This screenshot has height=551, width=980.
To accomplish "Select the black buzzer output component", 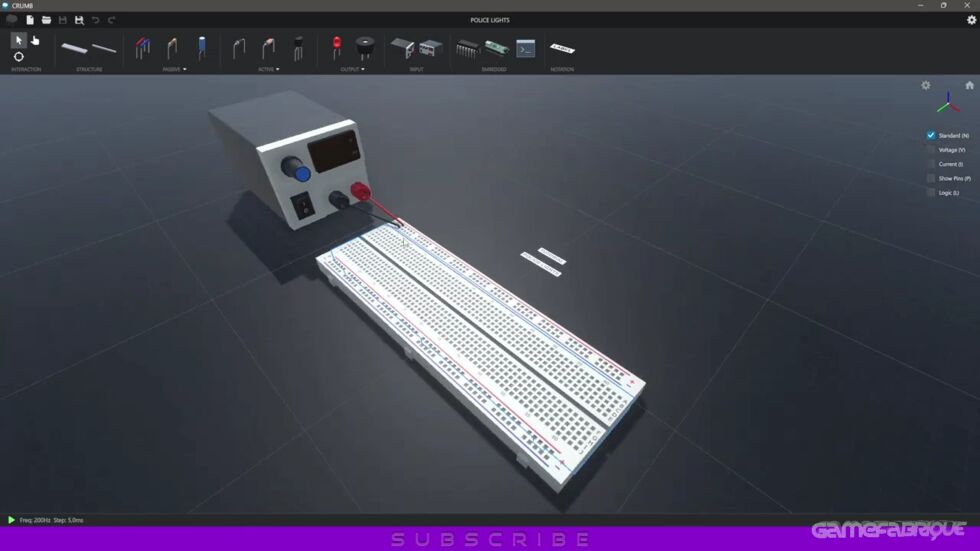I will coord(365,47).
